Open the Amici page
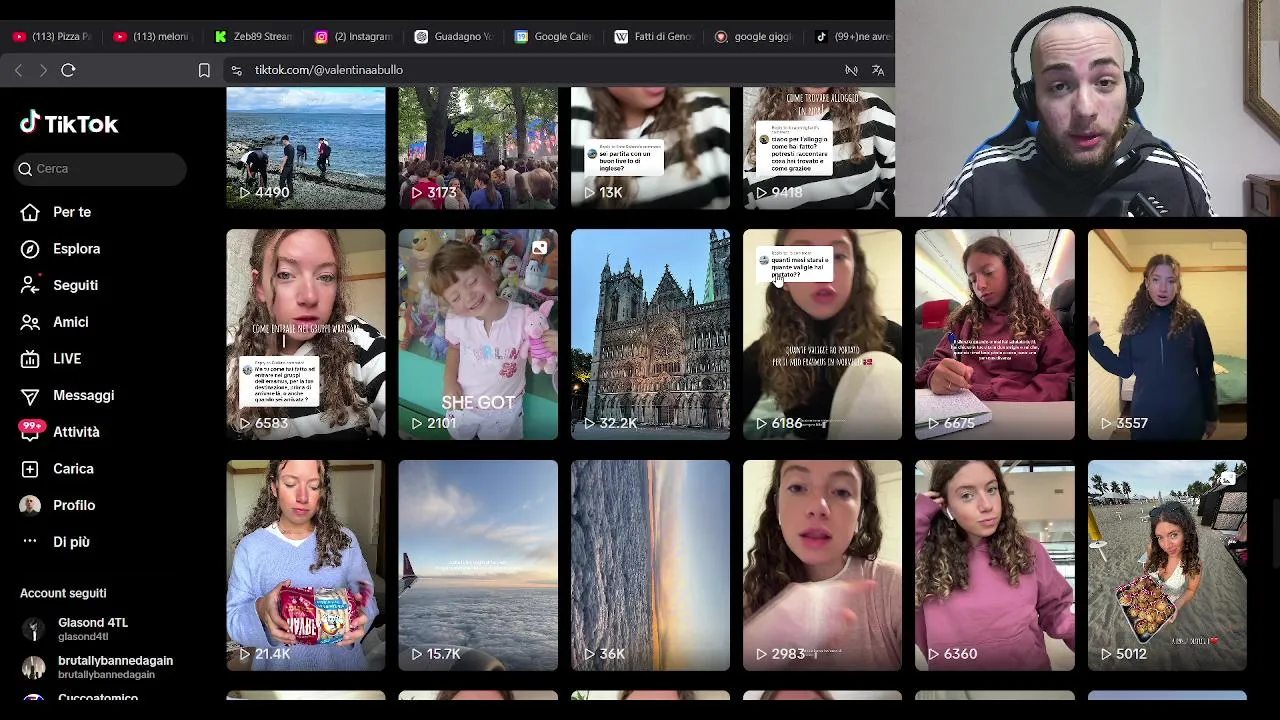 (71, 322)
